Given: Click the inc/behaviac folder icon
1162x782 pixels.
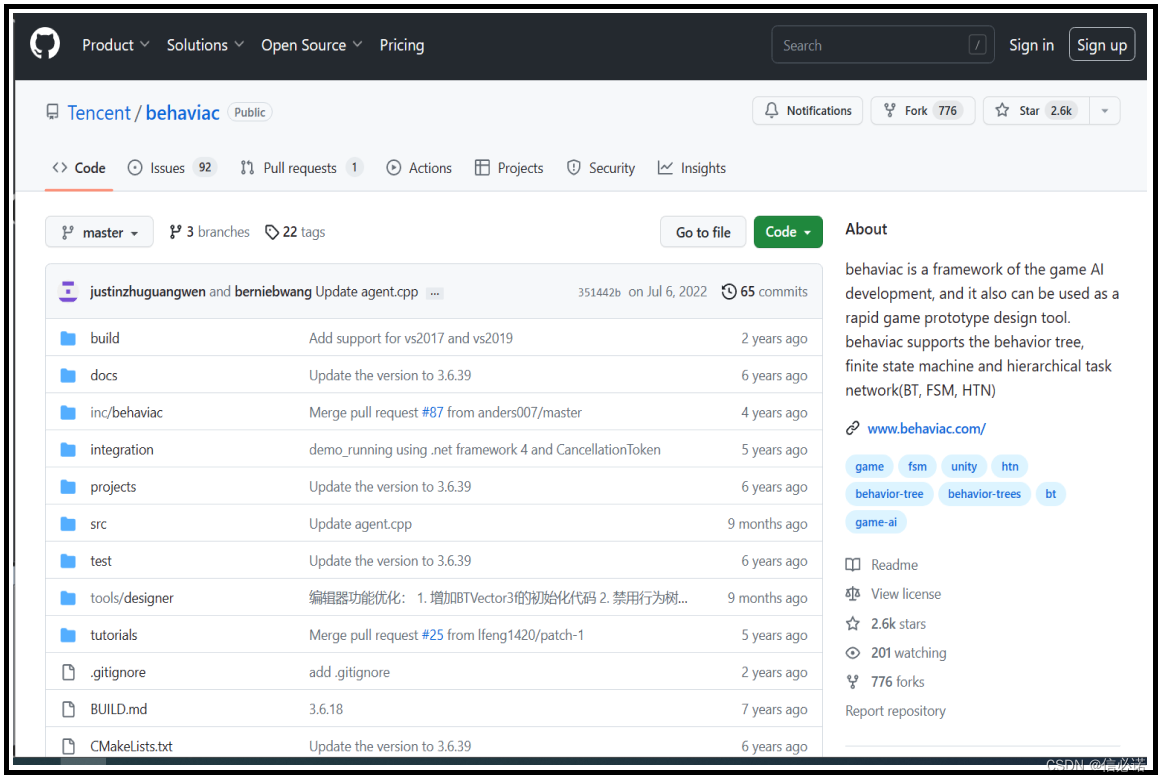Looking at the screenshot, I should tap(68, 412).
